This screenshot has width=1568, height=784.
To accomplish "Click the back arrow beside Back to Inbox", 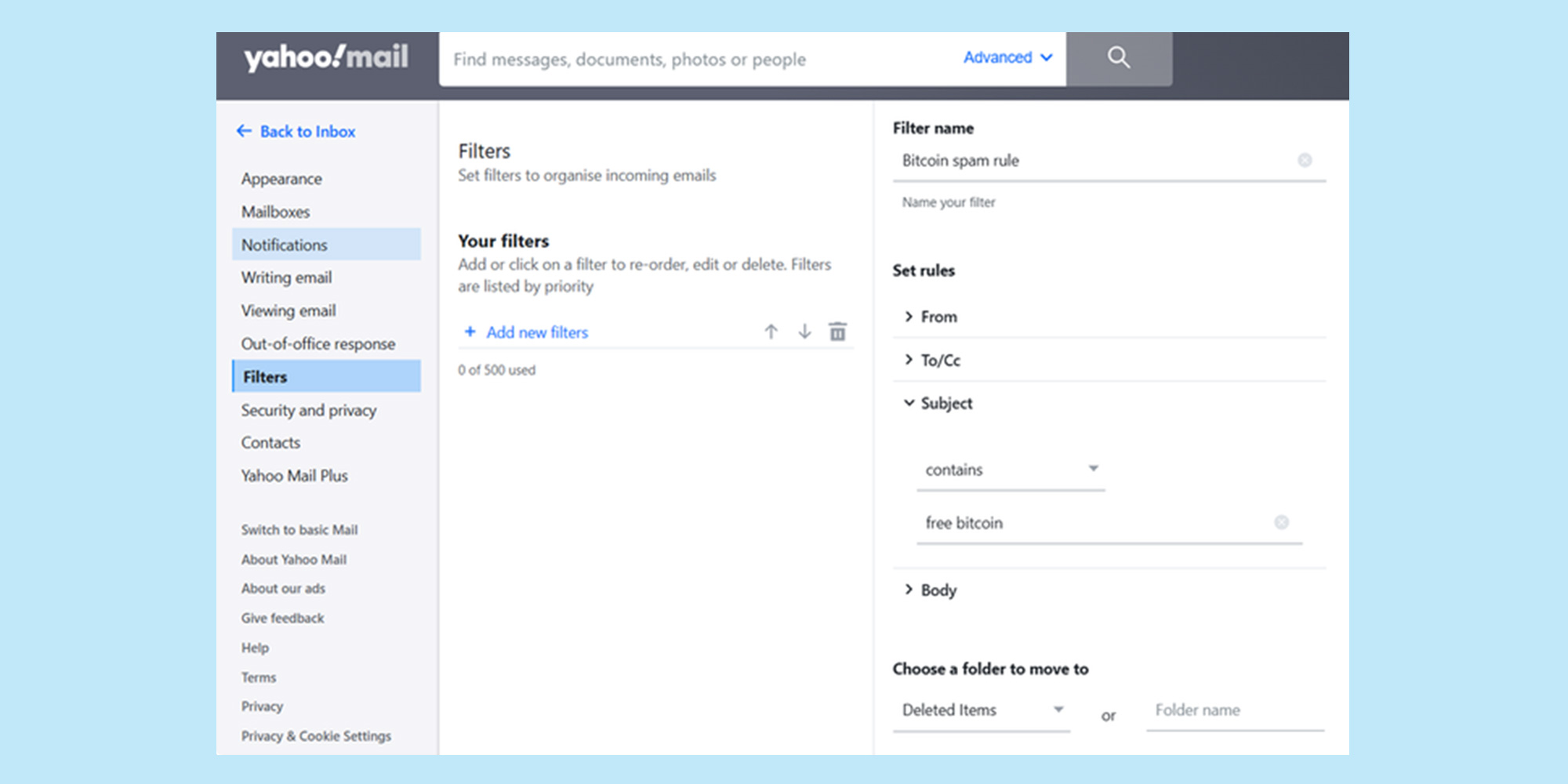I will point(244,131).
